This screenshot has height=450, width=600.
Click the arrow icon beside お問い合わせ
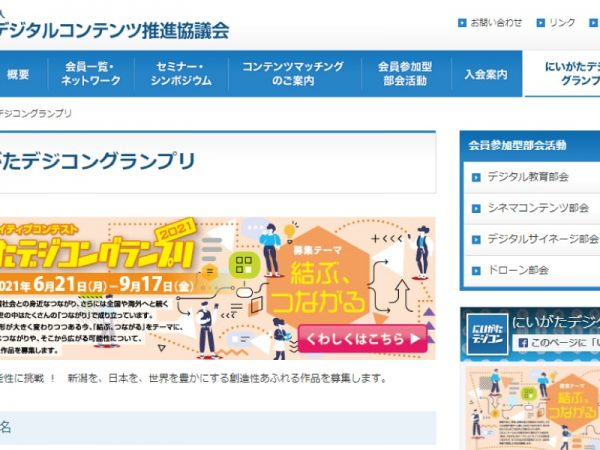tap(462, 23)
